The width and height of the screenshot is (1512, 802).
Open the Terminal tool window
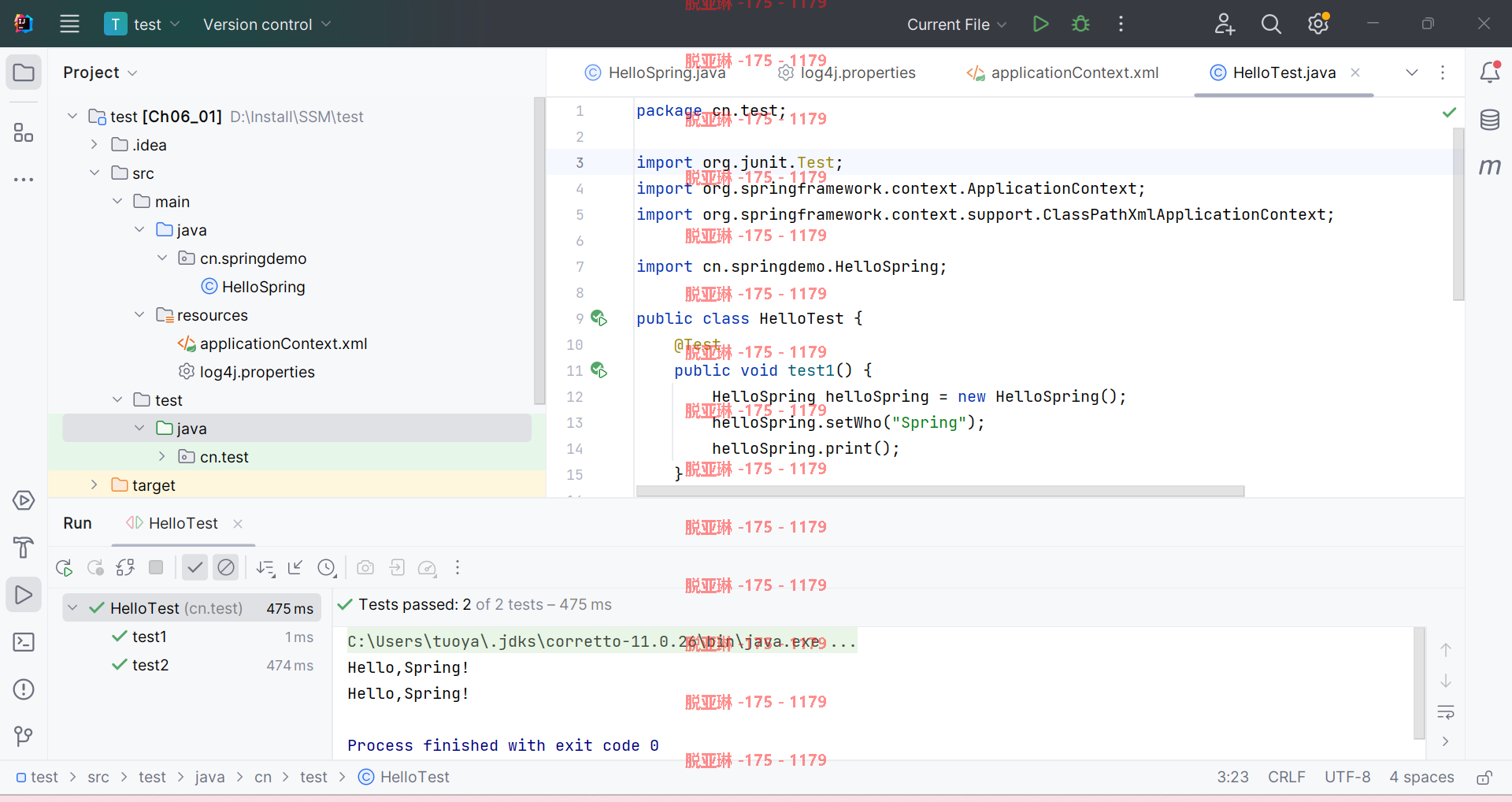pos(24,642)
